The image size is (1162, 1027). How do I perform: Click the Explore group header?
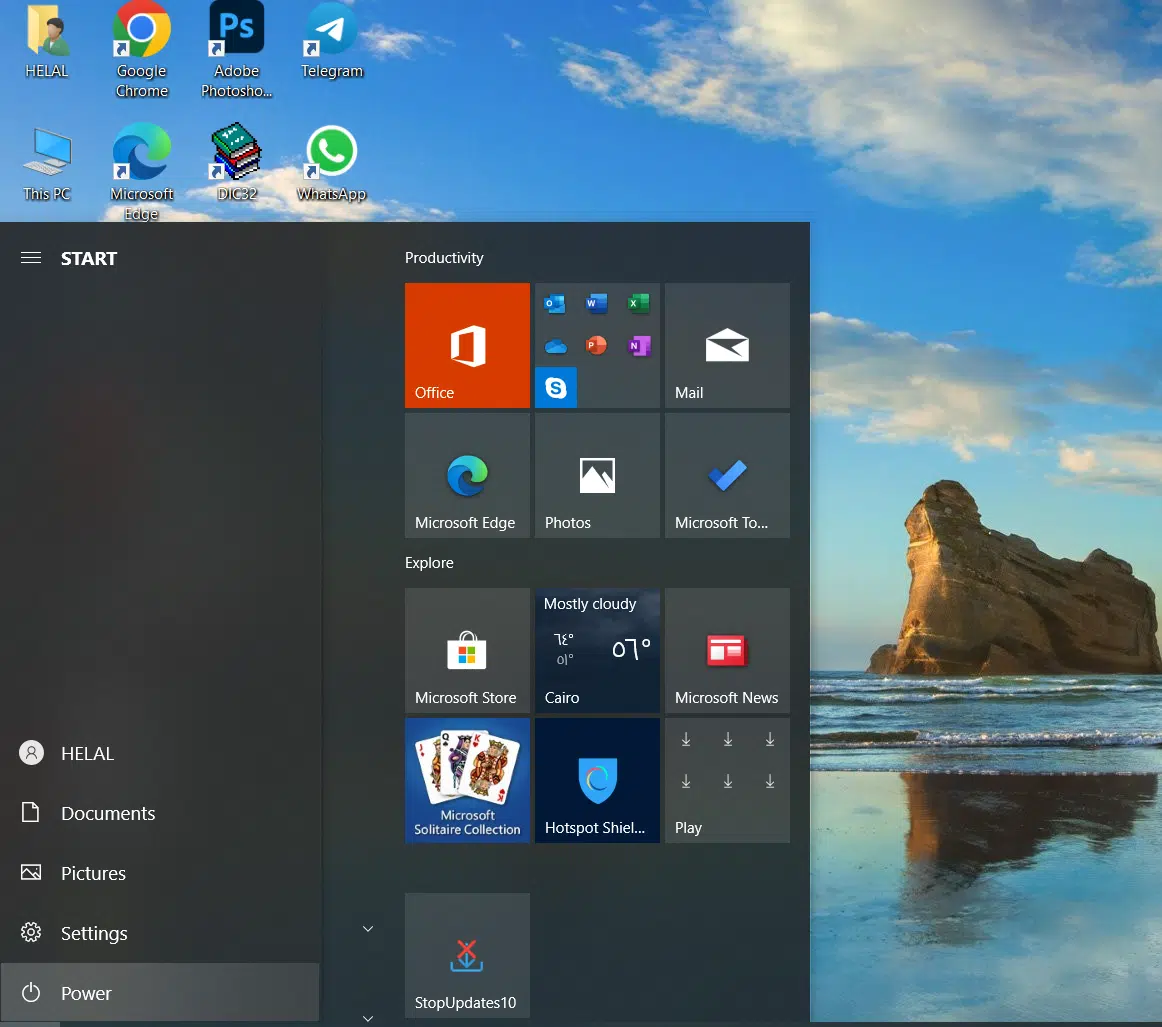[429, 562]
